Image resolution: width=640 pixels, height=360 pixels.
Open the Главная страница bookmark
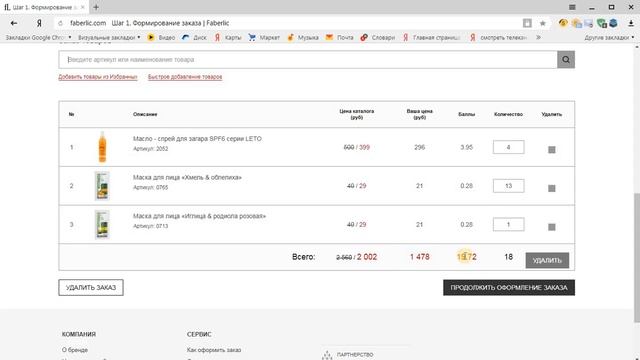pyautogui.click(x=432, y=38)
